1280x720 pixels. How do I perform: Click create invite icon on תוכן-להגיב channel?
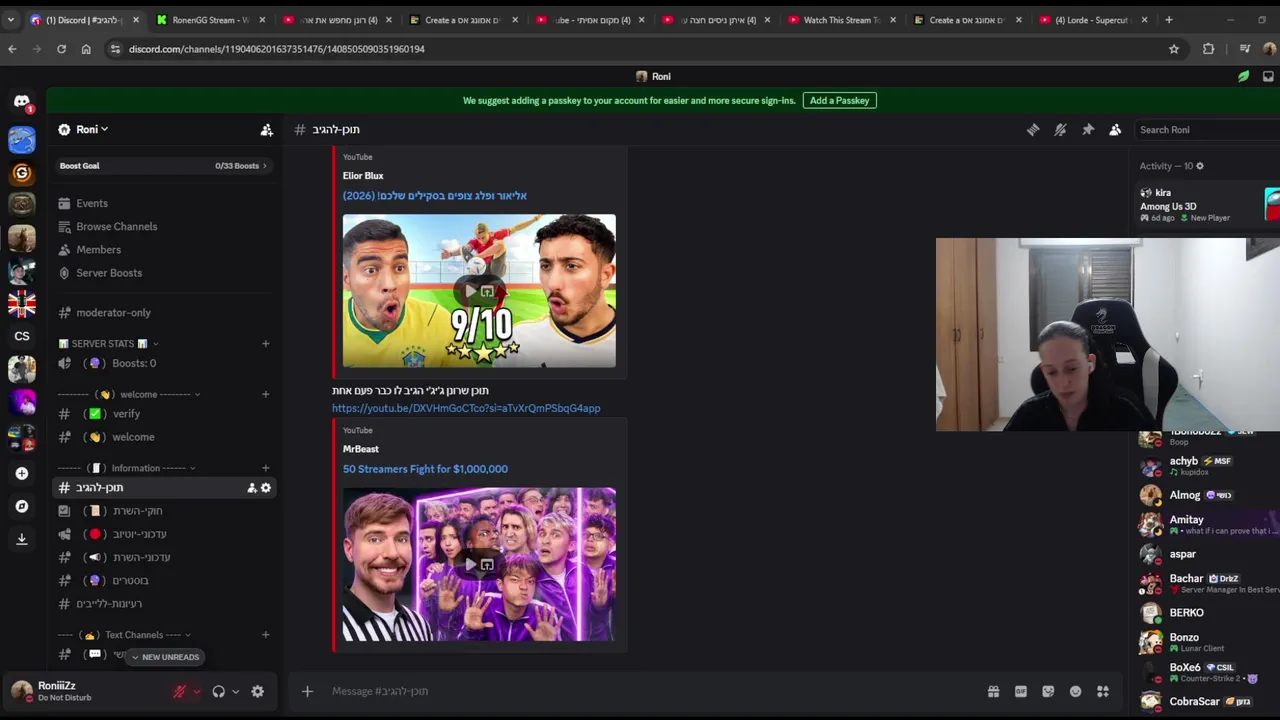point(252,488)
